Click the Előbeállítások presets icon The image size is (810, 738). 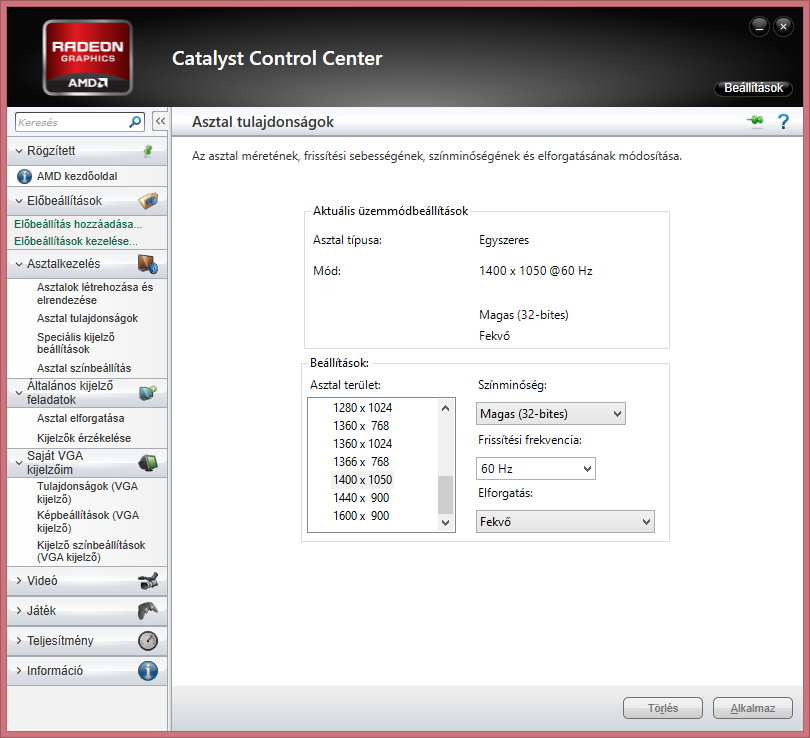click(x=148, y=201)
